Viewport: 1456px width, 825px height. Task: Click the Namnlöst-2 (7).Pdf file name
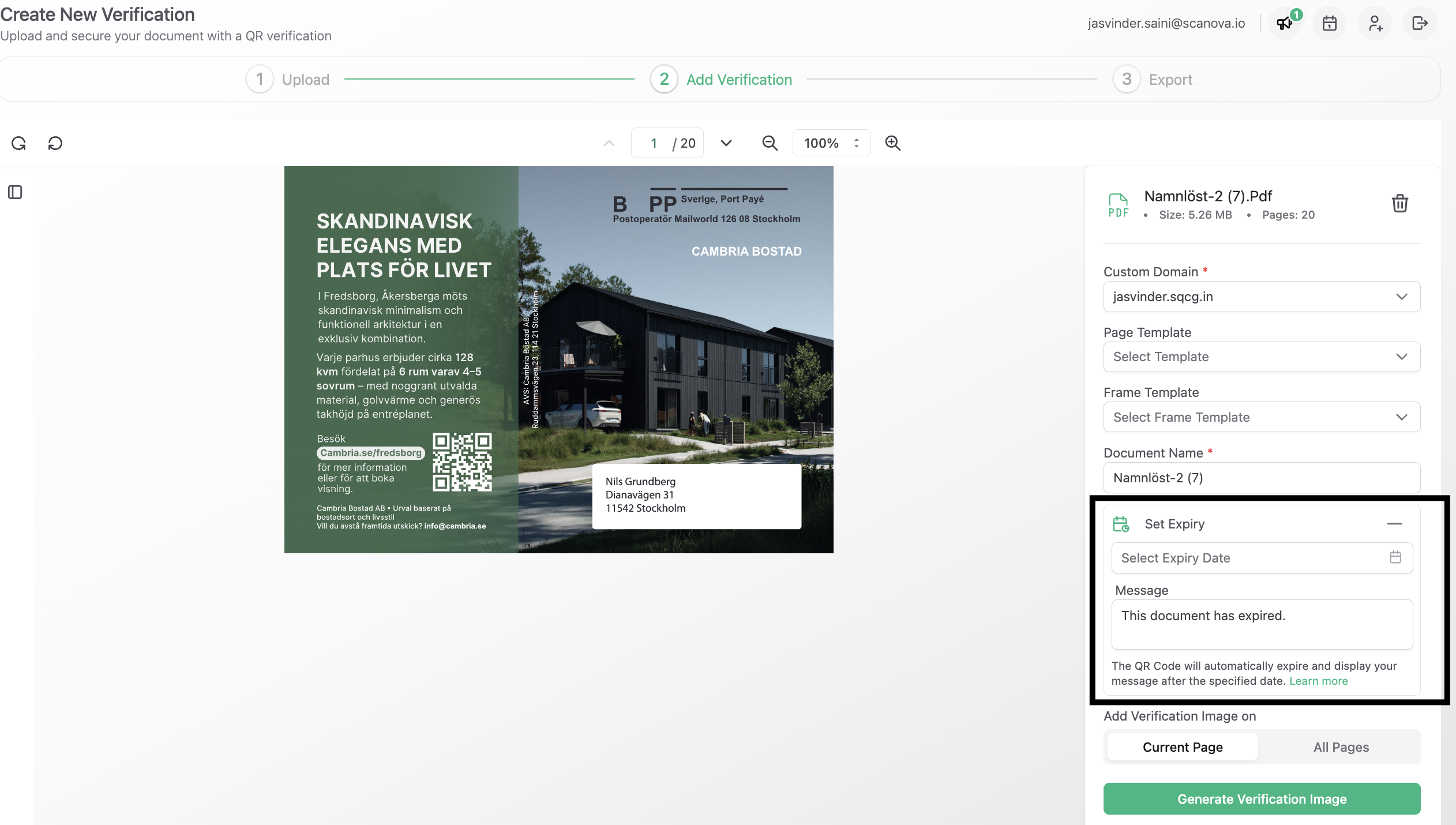1208,196
